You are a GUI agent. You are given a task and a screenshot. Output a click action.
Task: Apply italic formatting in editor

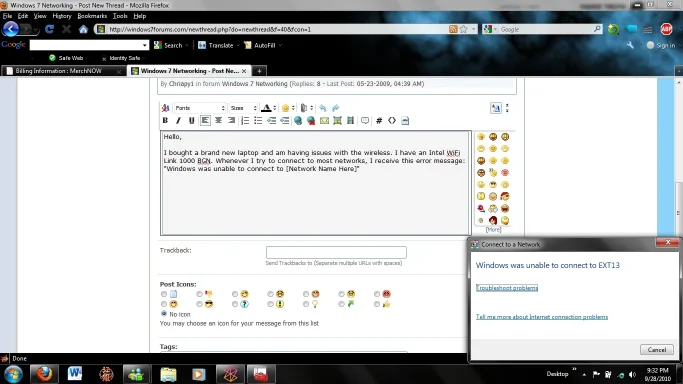[x=178, y=121]
